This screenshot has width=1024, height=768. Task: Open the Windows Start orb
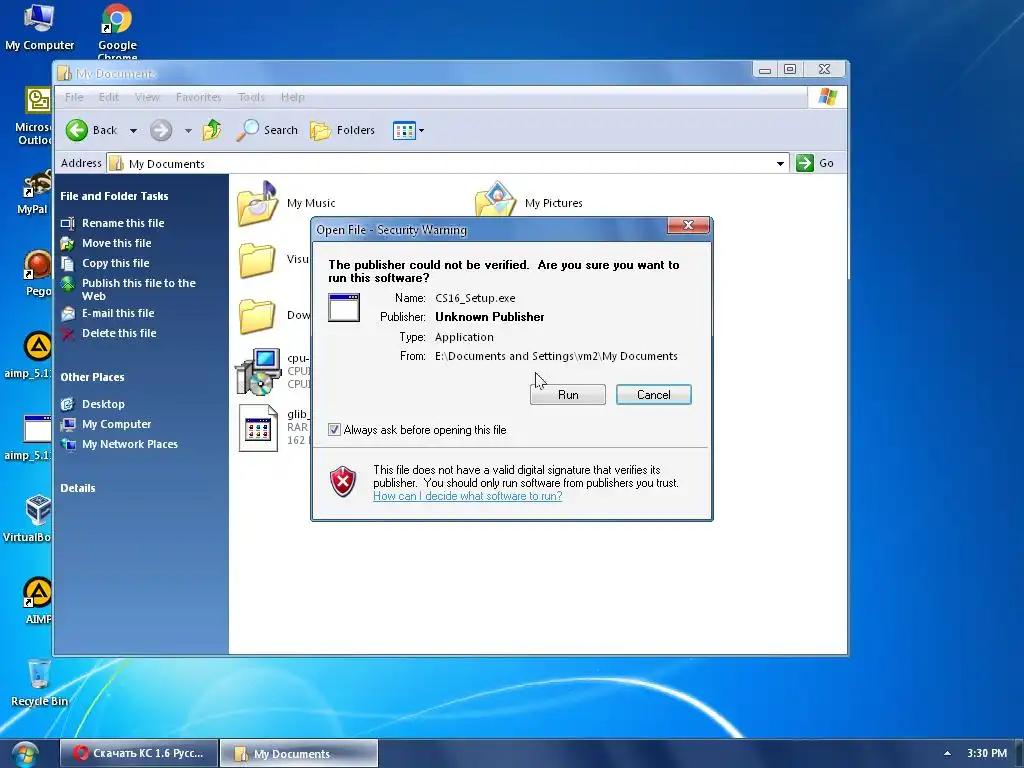coord(25,754)
